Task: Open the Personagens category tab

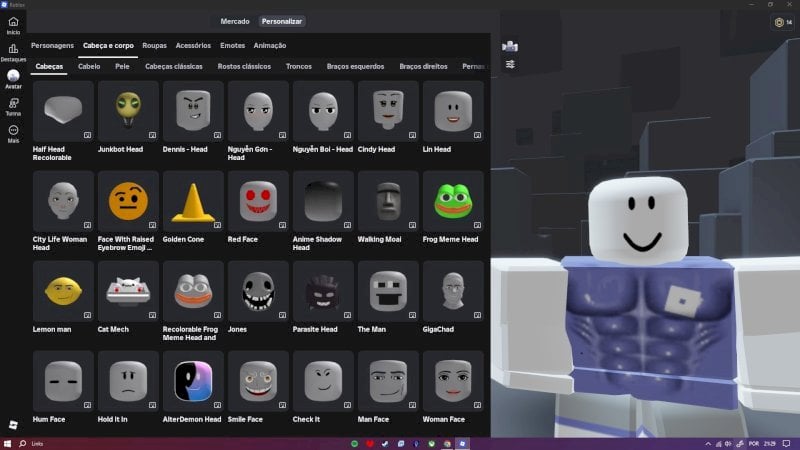Action: click(53, 45)
